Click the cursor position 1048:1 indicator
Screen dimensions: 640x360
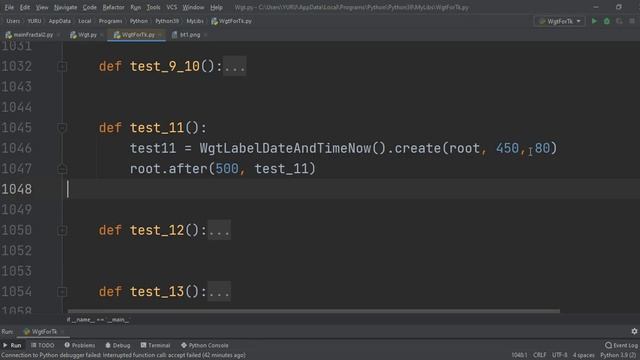click(x=519, y=356)
